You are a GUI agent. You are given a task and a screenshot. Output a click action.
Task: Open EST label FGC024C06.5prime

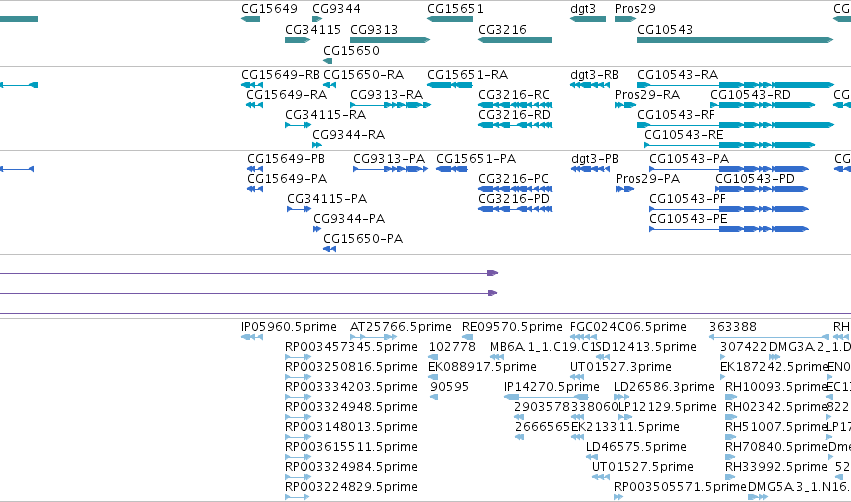click(x=628, y=327)
